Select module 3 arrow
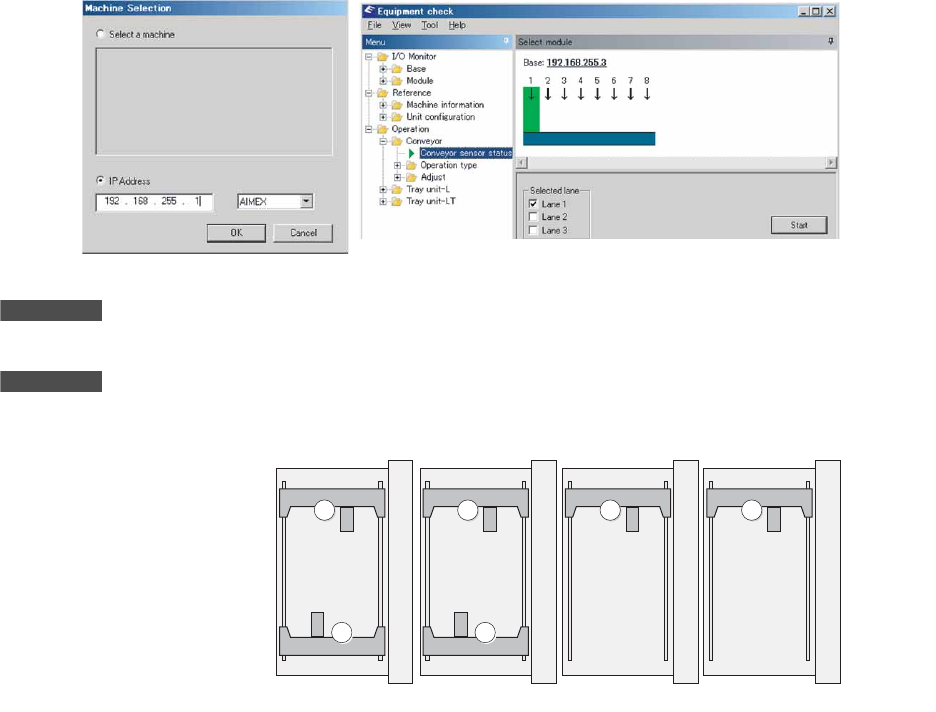The height and width of the screenshot is (712, 936). click(564, 94)
